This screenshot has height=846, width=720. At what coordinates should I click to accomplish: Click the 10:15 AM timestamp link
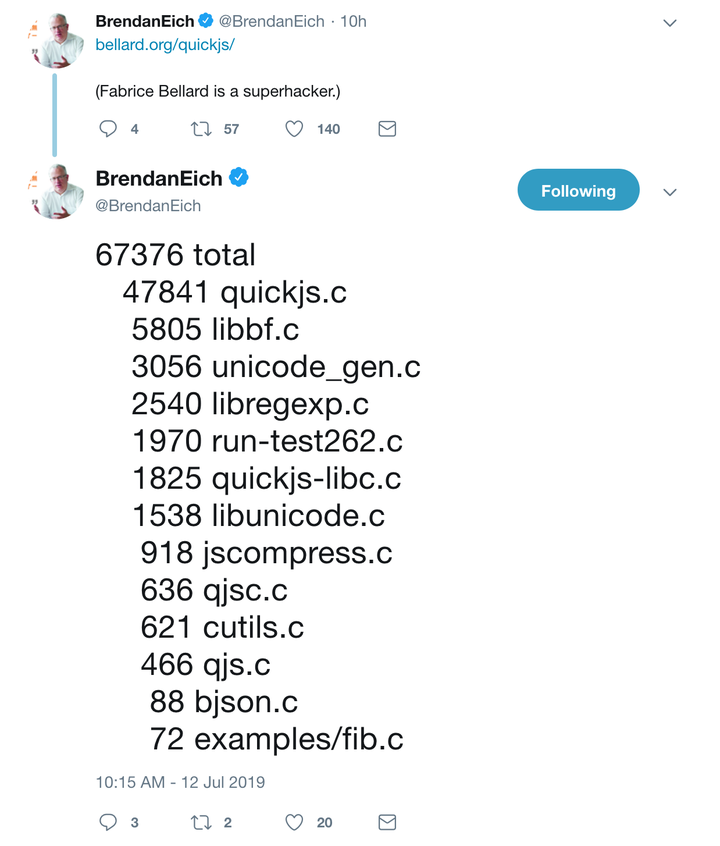tap(180, 782)
